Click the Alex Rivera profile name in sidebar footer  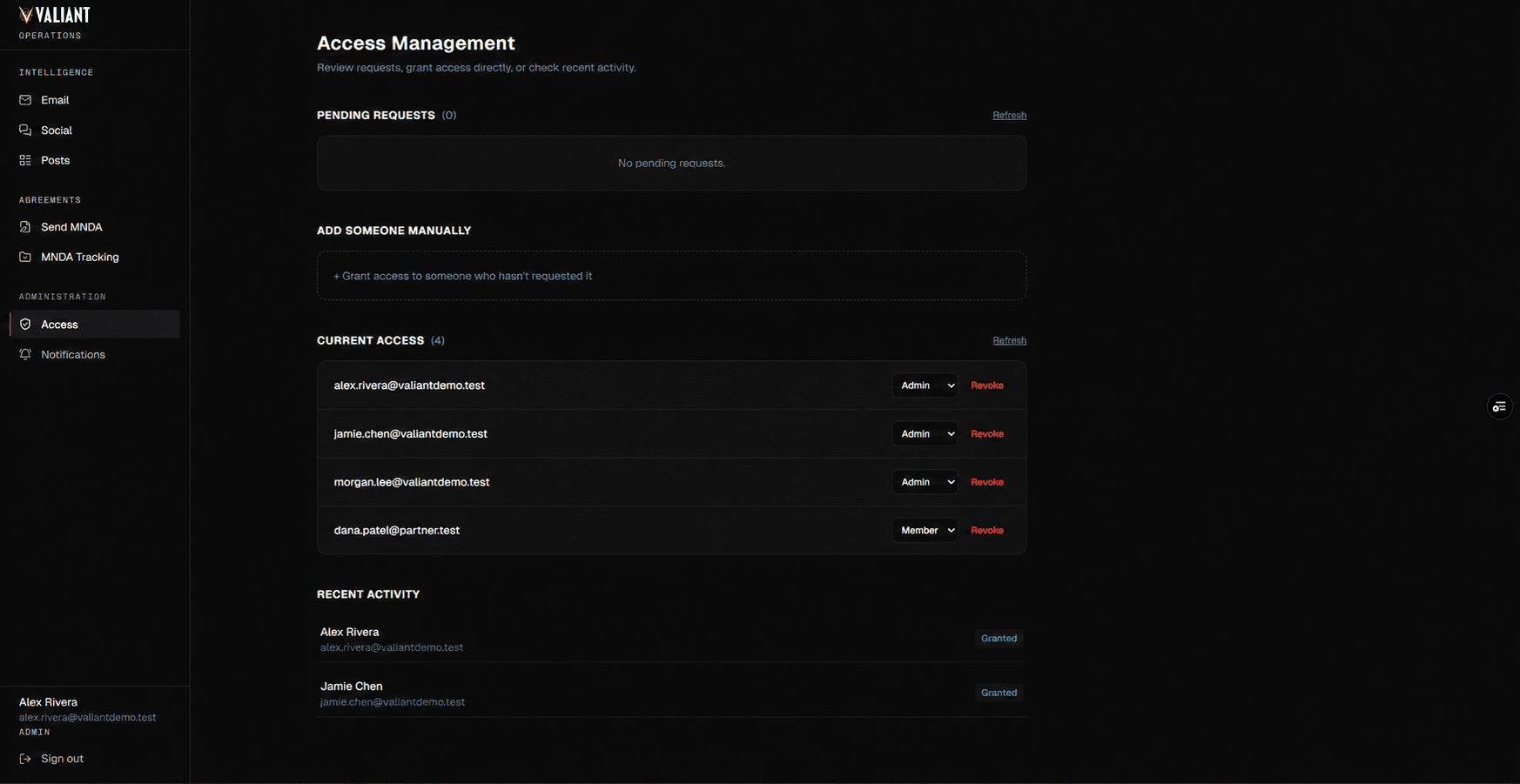click(x=48, y=702)
